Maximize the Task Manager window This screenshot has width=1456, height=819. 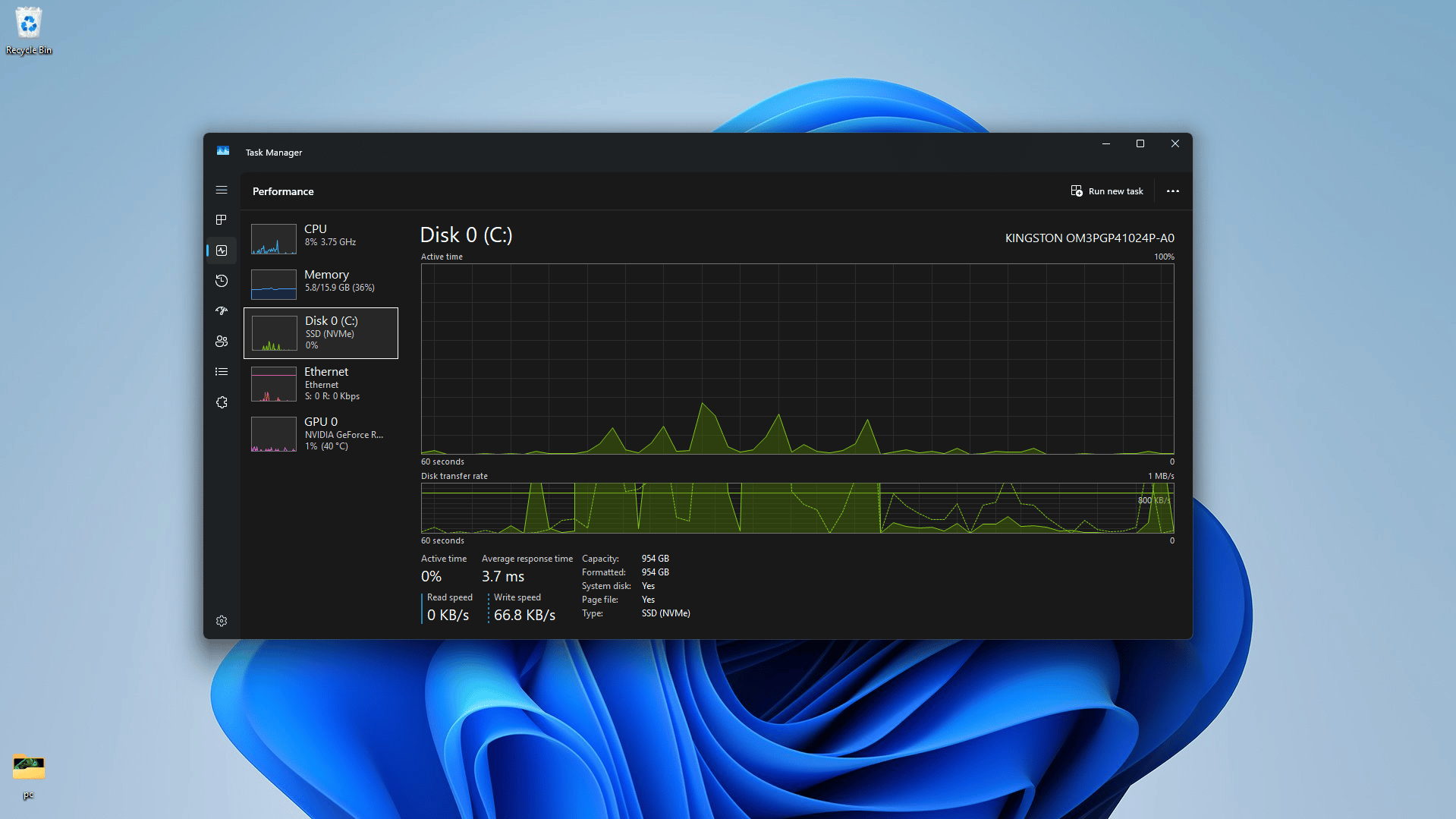[1140, 143]
